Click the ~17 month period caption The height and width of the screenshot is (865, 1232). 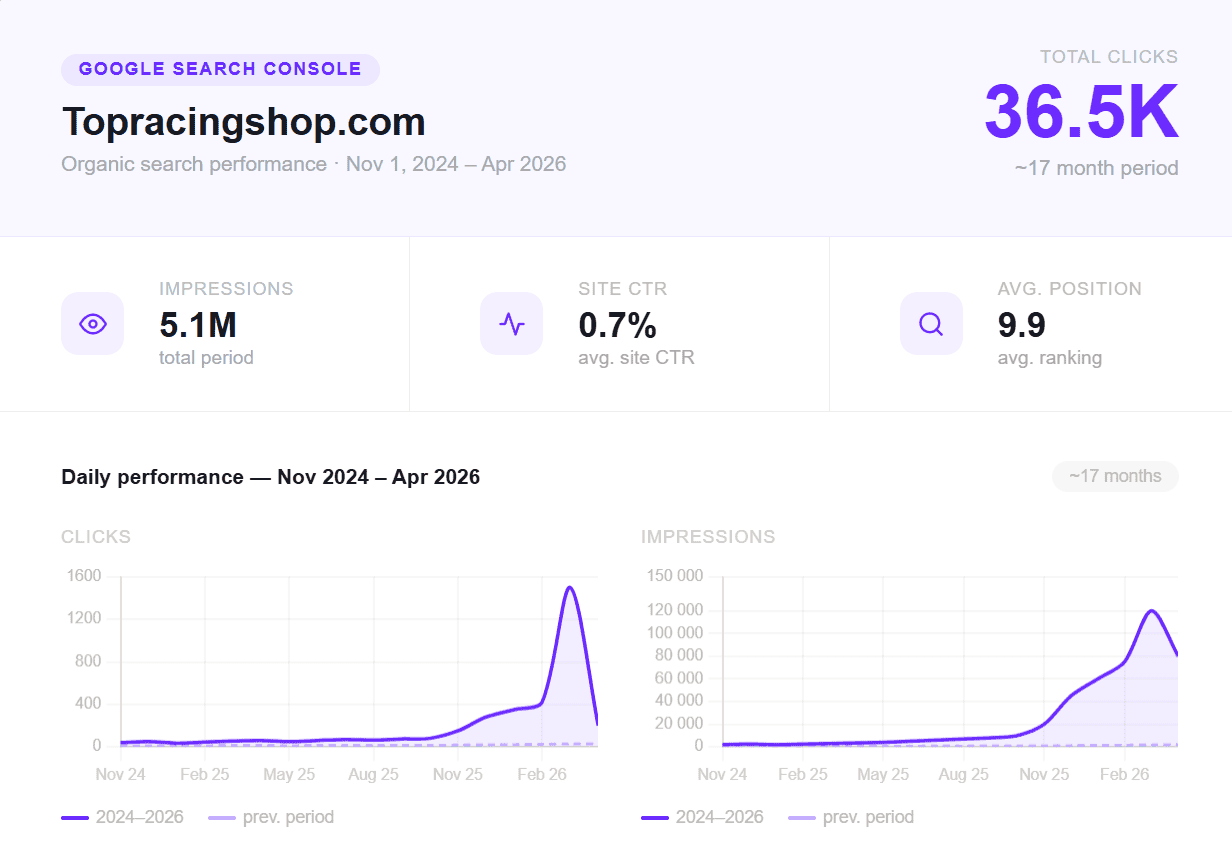coord(1096,168)
